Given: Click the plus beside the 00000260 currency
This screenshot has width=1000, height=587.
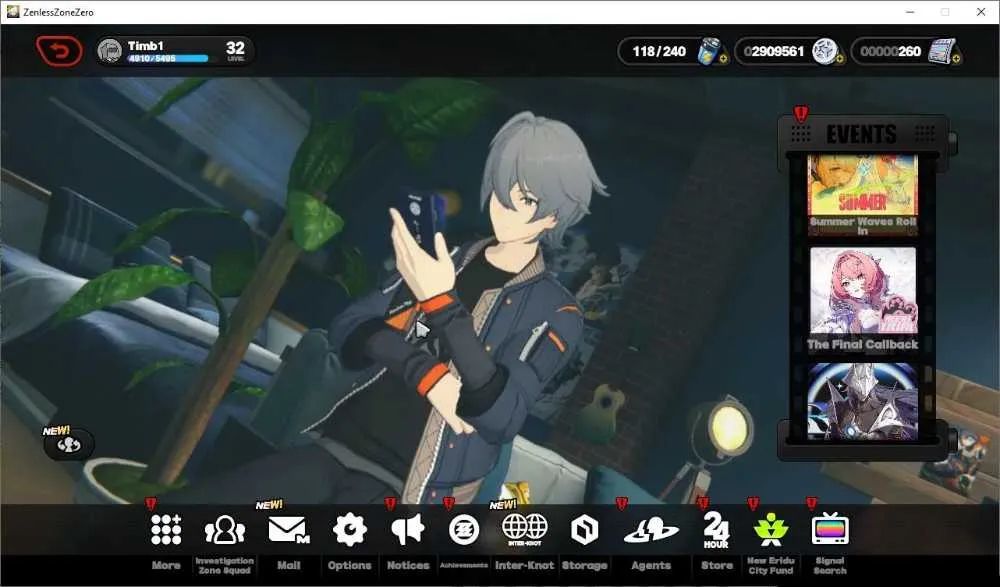Looking at the screenshot, I should click(x=956, y=59).
